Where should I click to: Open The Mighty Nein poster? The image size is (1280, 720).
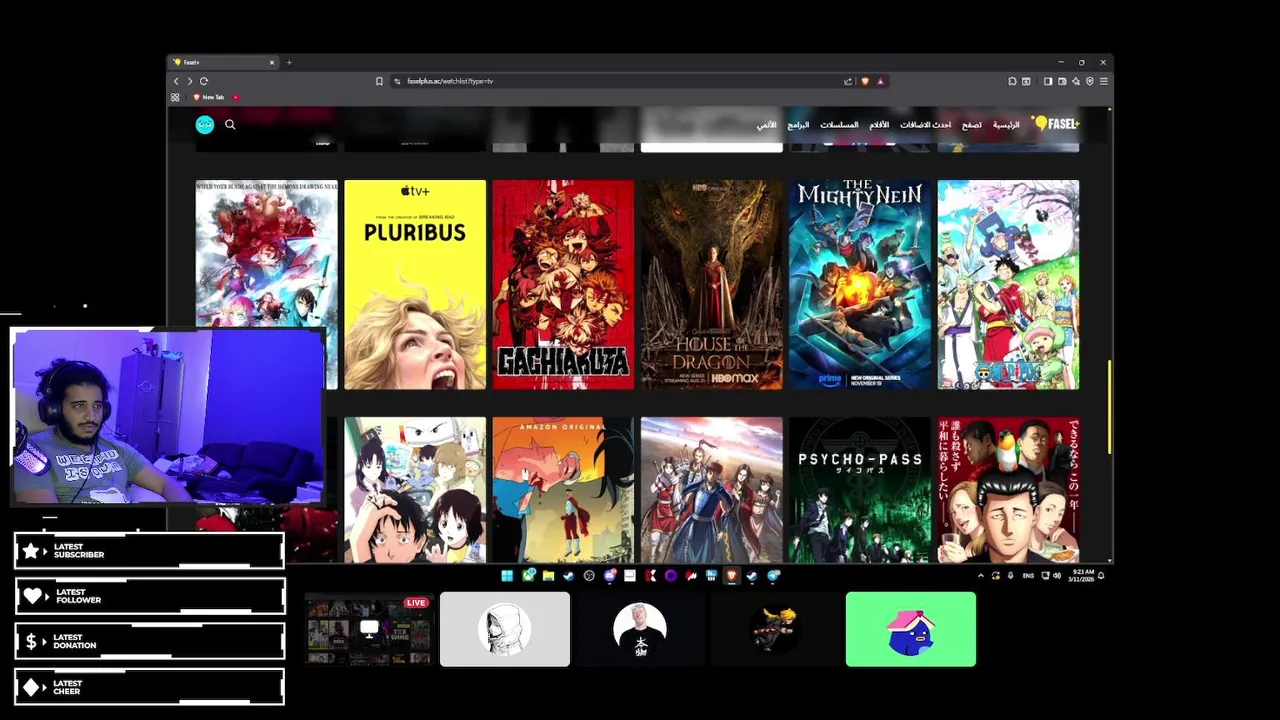pyautogui.click(x=859, y=284)
